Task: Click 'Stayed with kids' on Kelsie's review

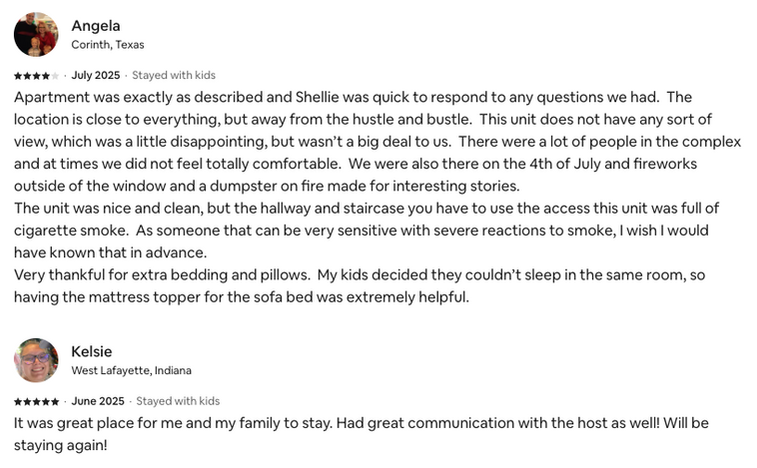Action: [178, 402]
